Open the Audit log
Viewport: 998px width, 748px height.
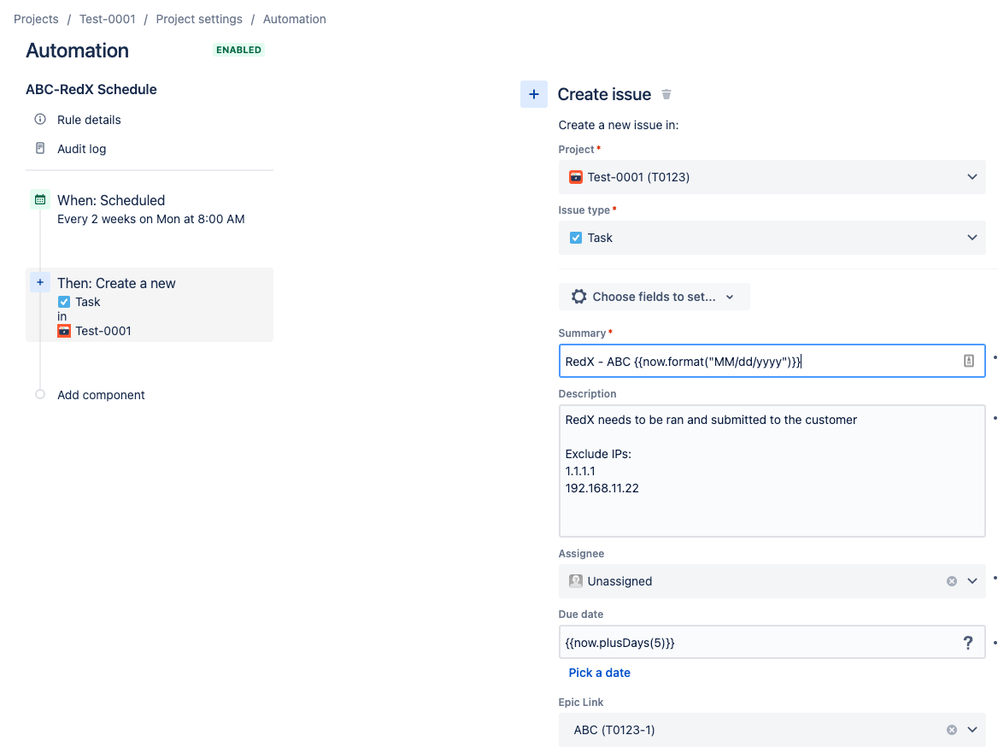[81, 149]
